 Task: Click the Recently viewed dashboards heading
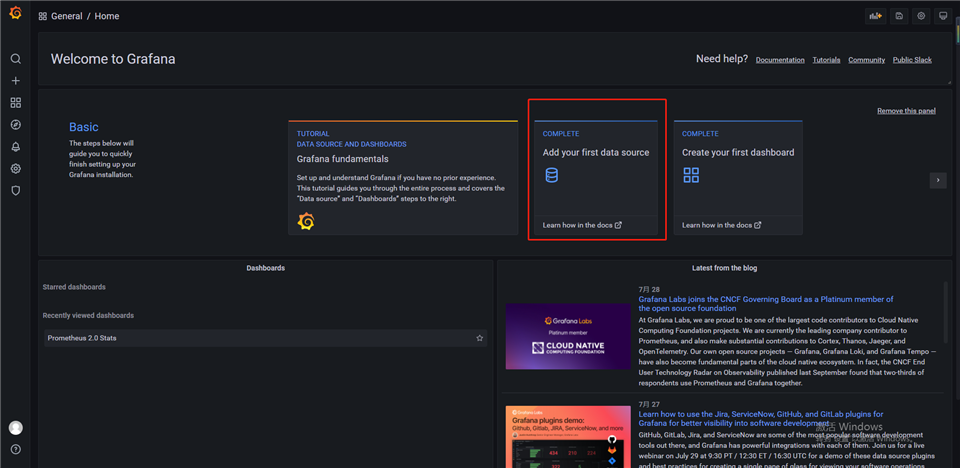[88, 315]
